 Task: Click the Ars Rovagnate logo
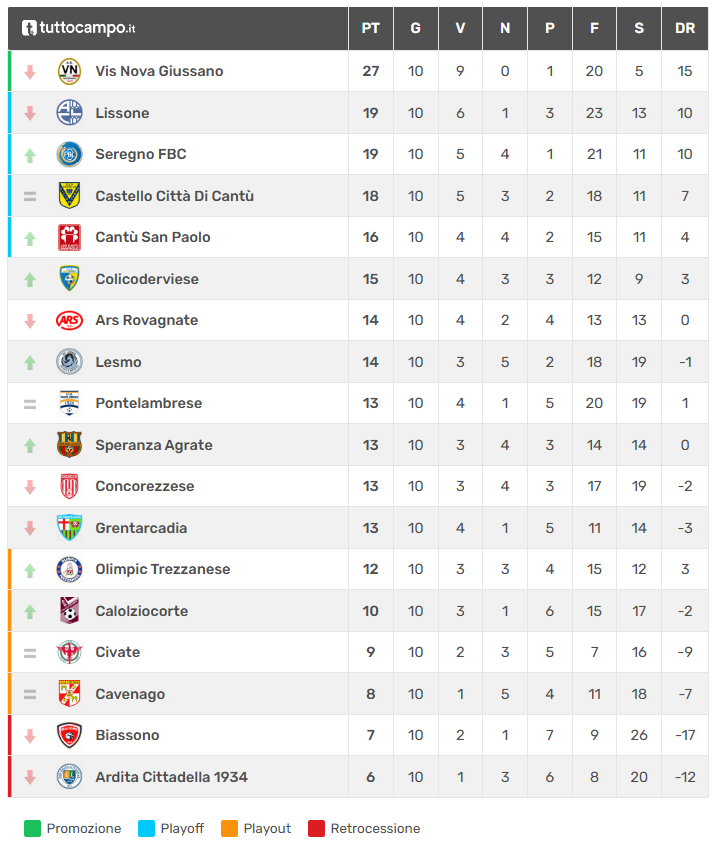pos(69,320)
